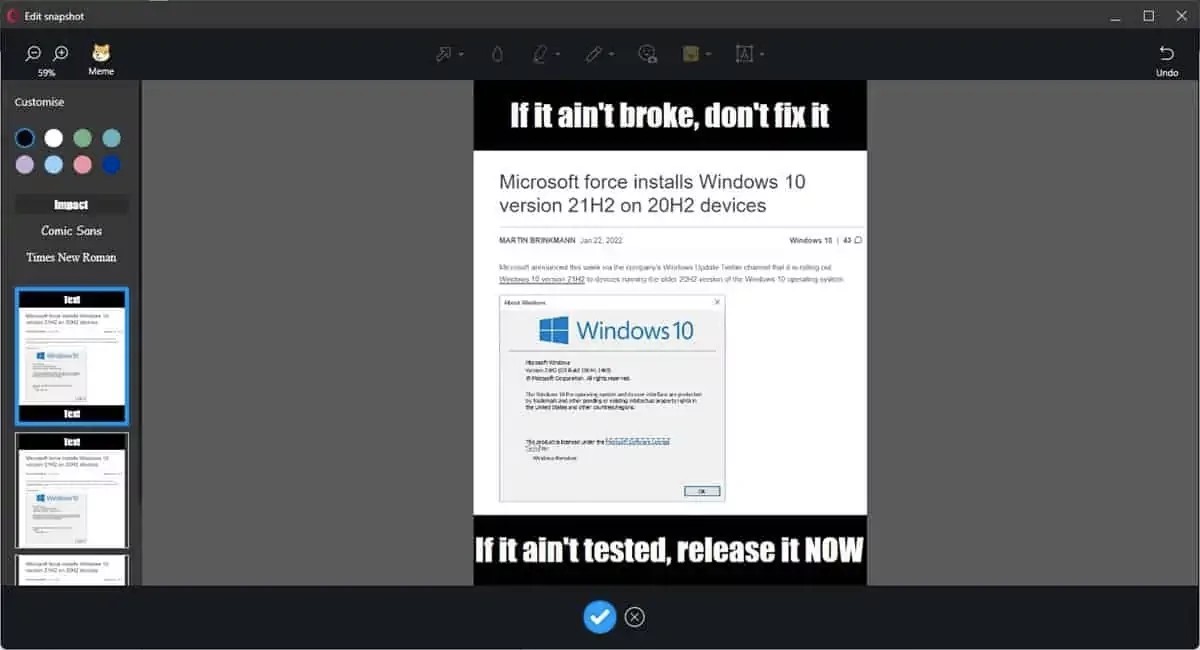Screen dimensions: 1200x650
Task: Select the second meme layout thumbnail
Action: tap(71, 490)
